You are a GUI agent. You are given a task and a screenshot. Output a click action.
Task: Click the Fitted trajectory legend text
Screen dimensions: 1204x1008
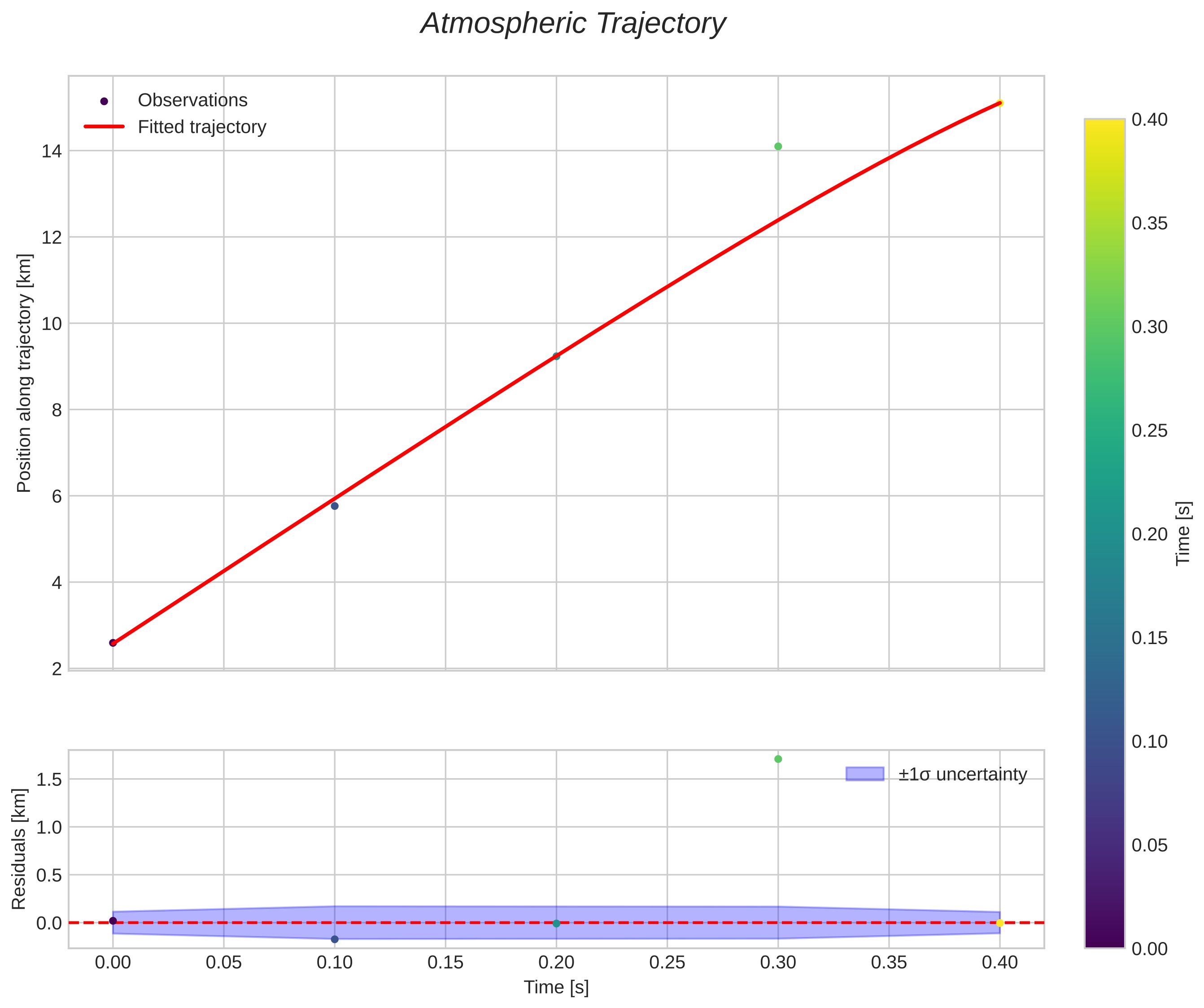point(202,127)
